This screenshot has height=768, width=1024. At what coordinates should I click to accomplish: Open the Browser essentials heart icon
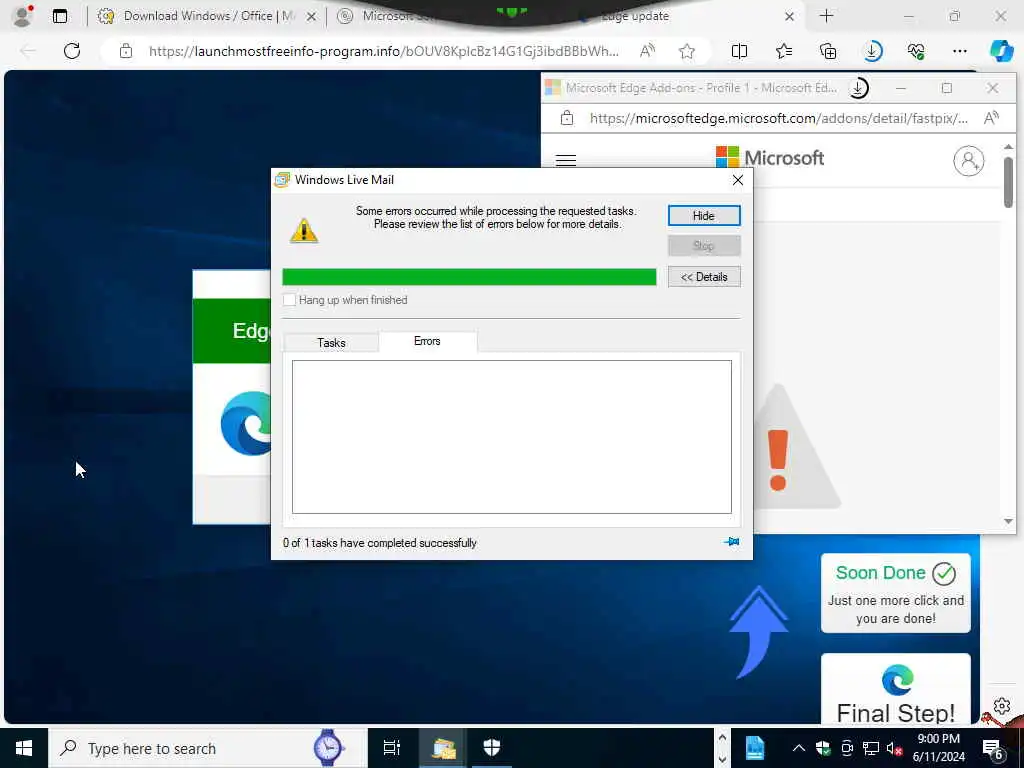pos(916,51)
